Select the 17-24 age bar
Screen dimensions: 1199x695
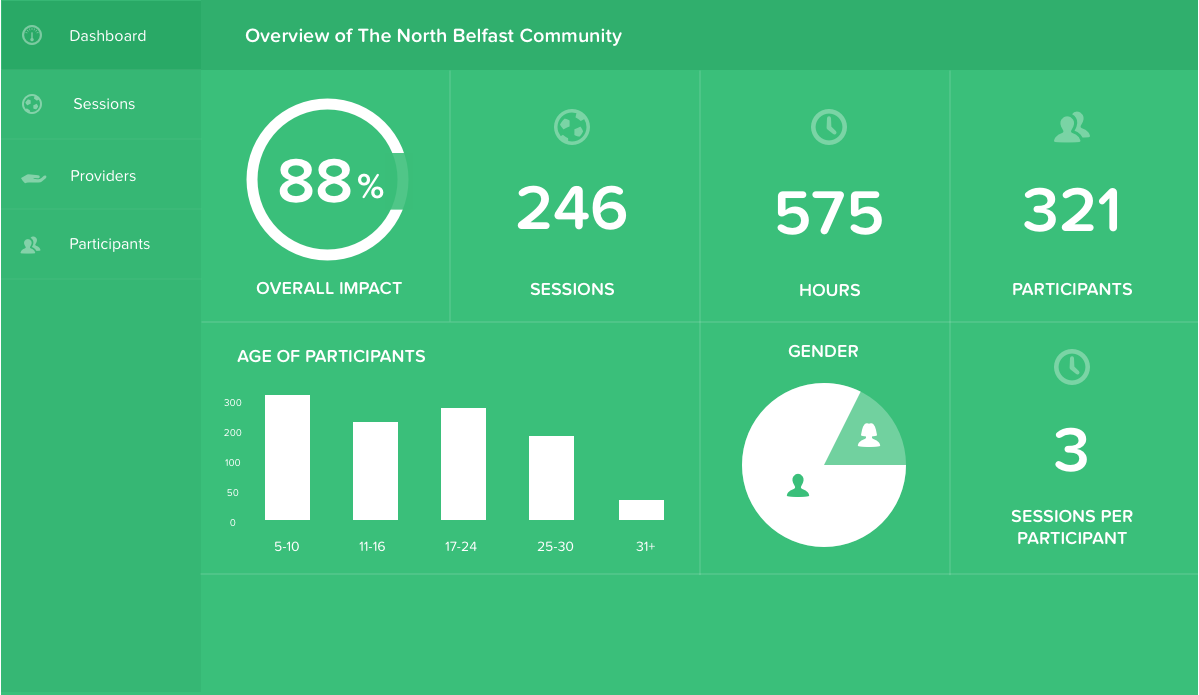[463, 464]
